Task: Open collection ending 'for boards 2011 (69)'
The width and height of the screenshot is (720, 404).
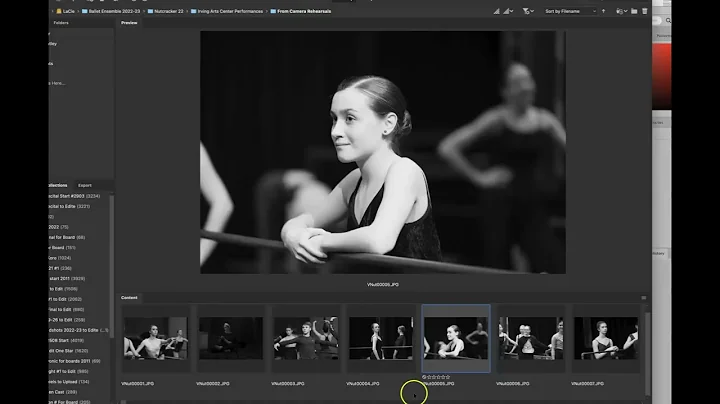Action: (x=75, y=361)
